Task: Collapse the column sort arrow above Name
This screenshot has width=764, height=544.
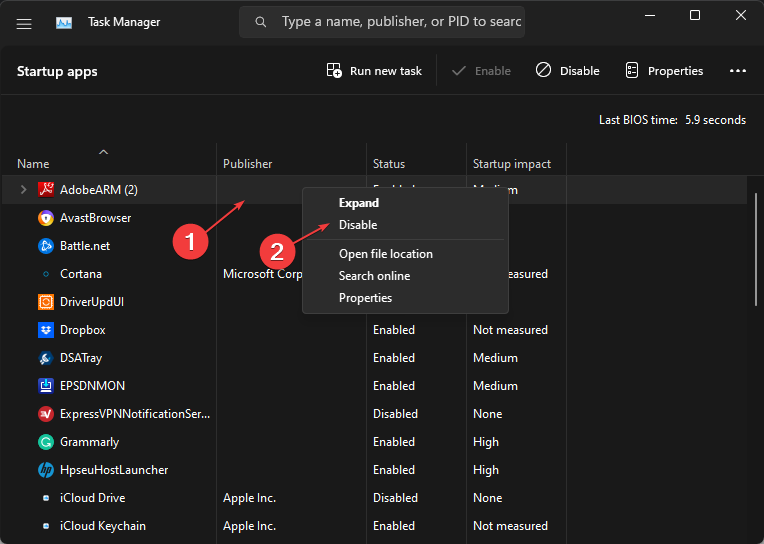Action: point(103,152)
